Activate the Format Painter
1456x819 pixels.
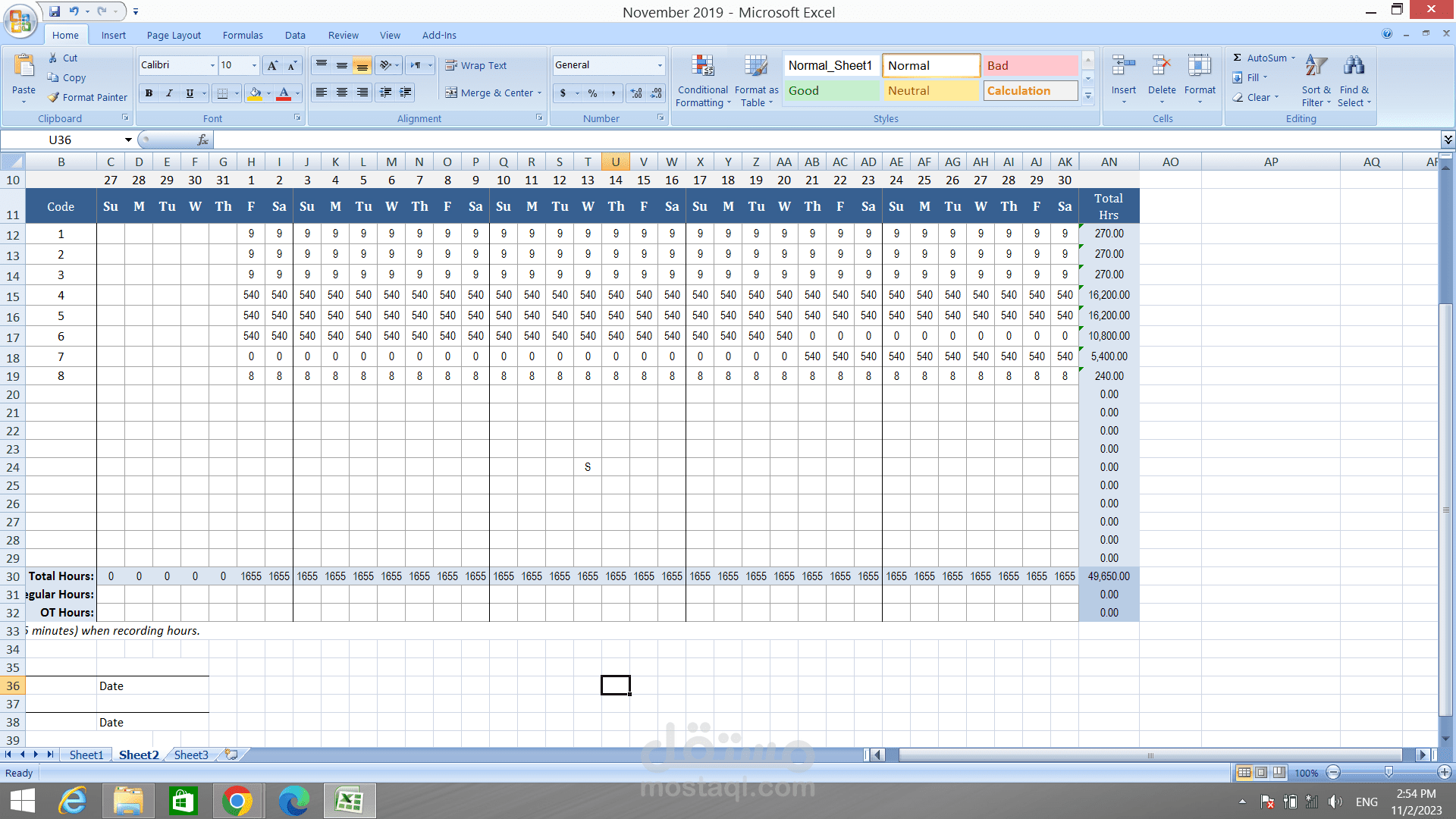(87, 97)
